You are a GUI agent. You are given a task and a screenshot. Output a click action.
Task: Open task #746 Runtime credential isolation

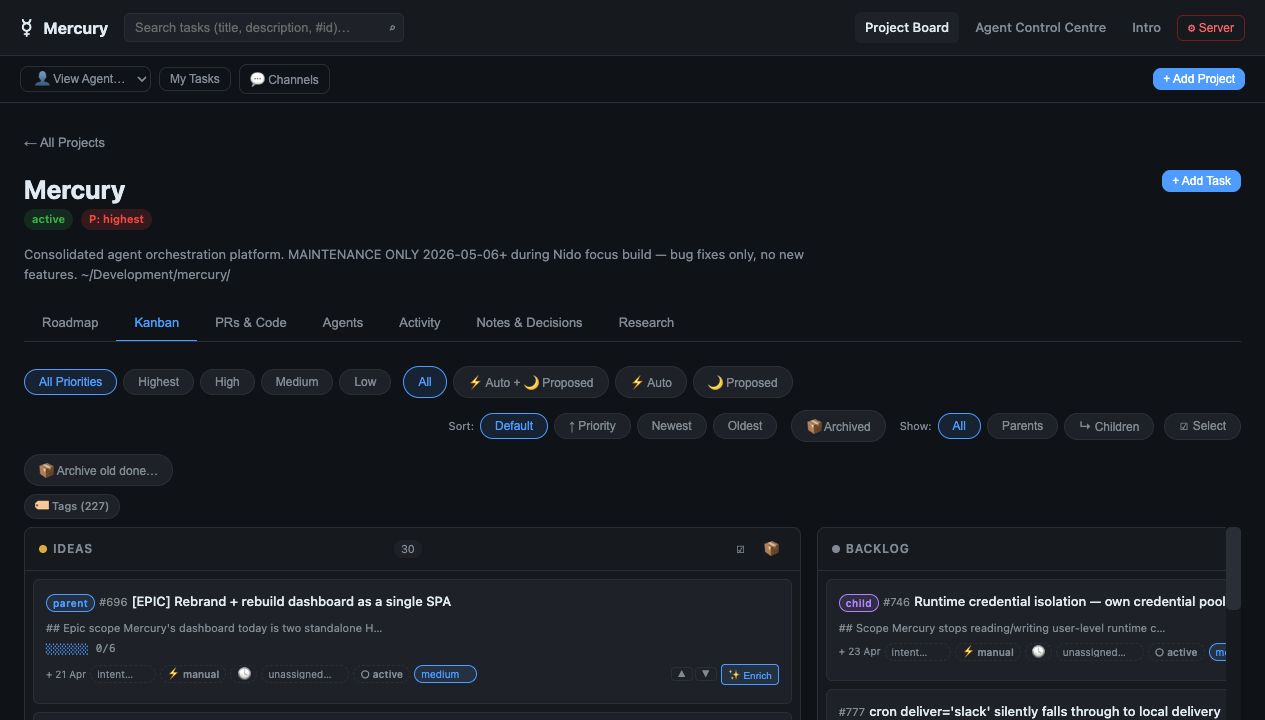pyautogui.click(x=1070, y=602)
